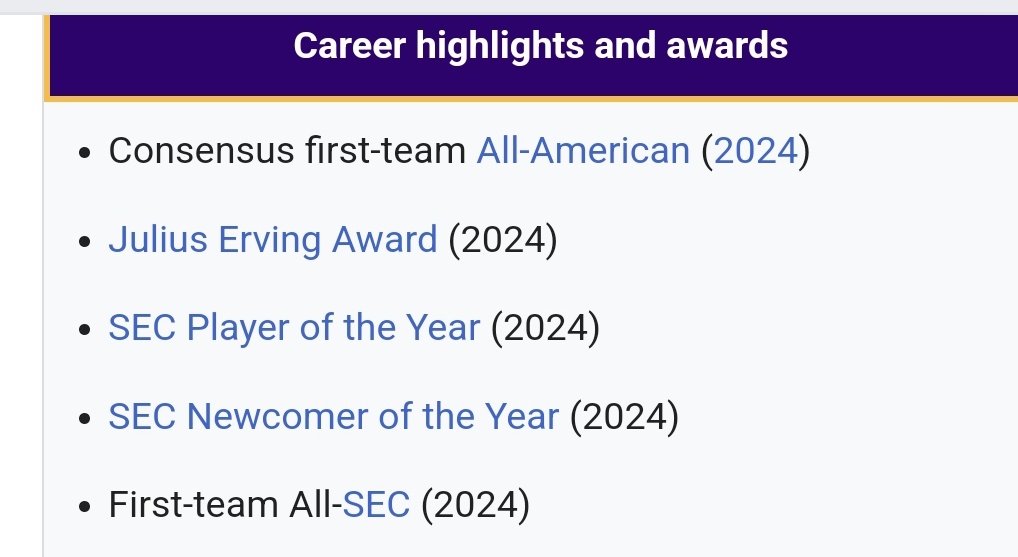Click the 'First-team All-' plain text
The height and width of the screenshot is (557, 1018).
(x=225, y=504)
